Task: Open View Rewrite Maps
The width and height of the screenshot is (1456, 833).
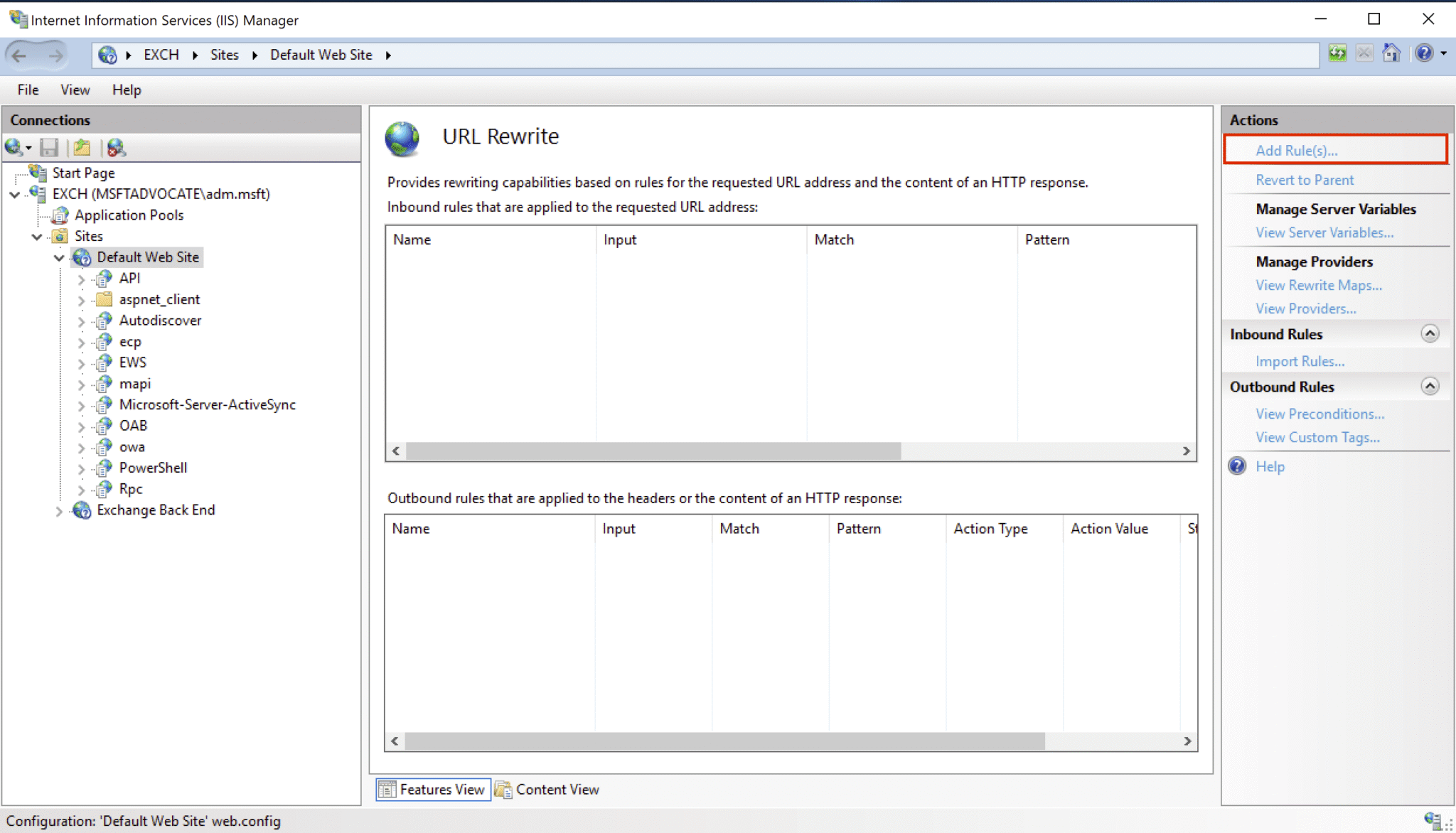Action: click(1319, 285)
